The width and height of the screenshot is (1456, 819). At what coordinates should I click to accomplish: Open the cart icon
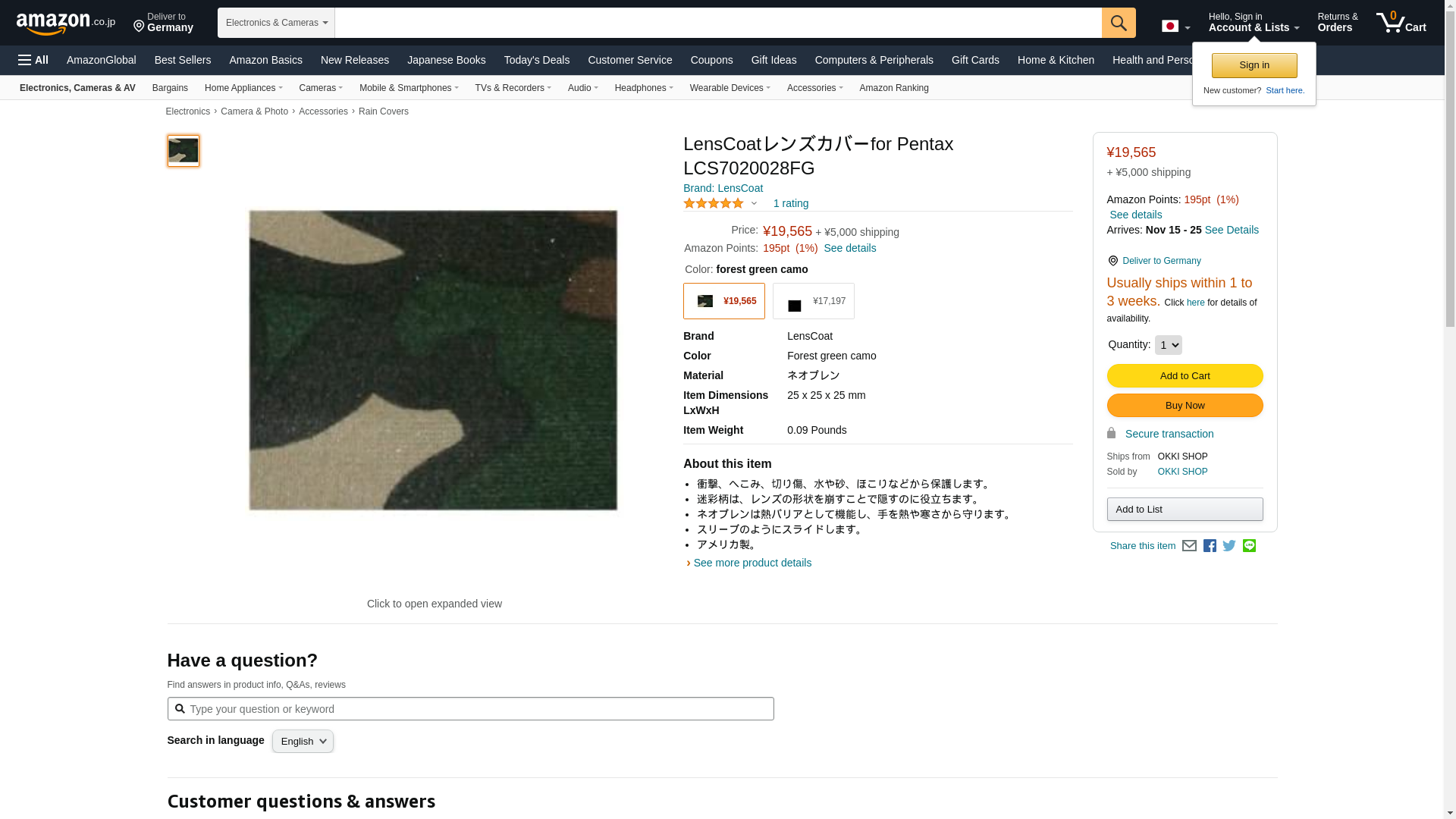pyautogui.click(x=1401, y=23)
